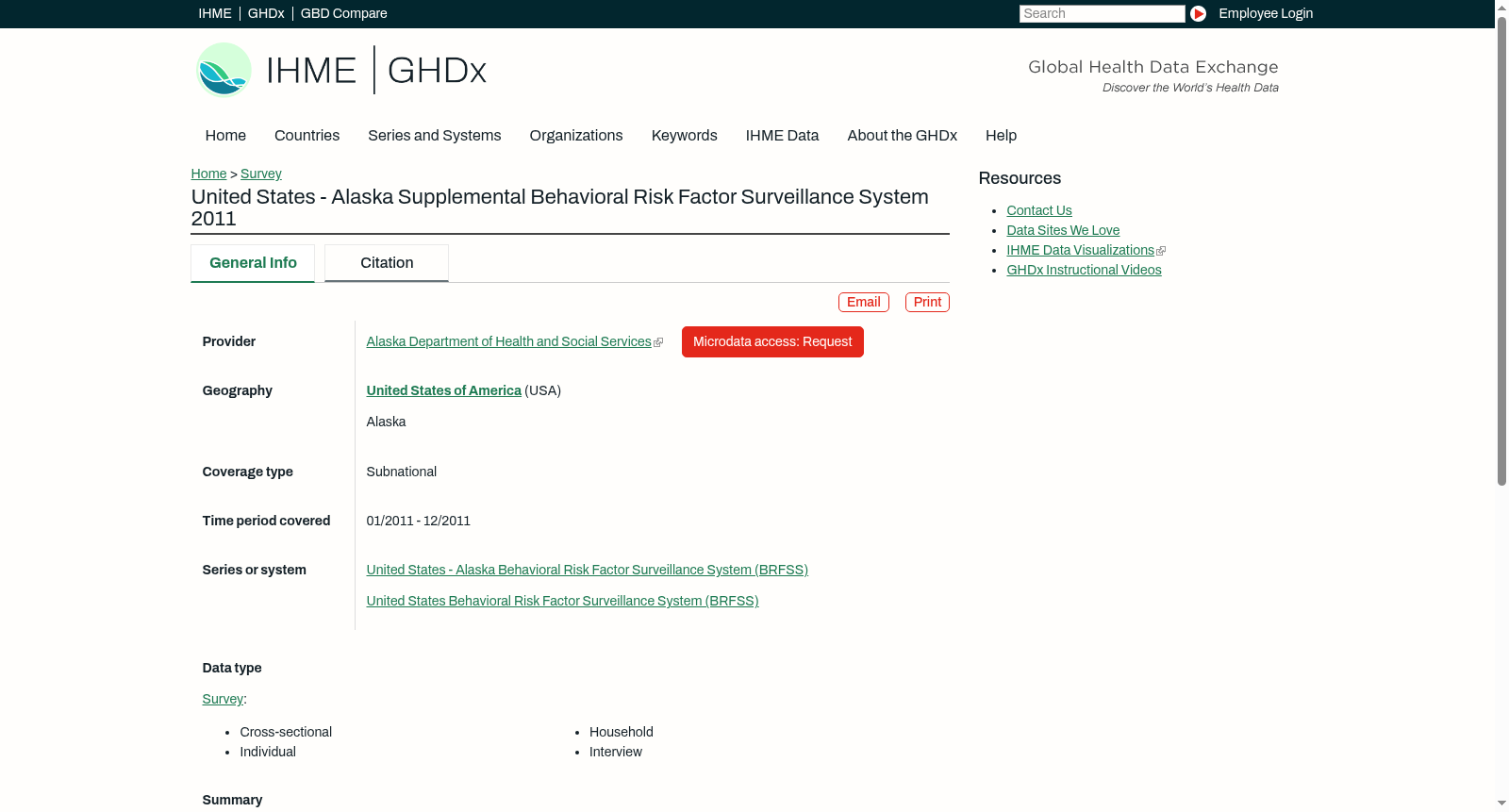Click the red search submit arrow icon
Screen dimensions: 1509x812
pyautogui.click(x=1198, y=13)
